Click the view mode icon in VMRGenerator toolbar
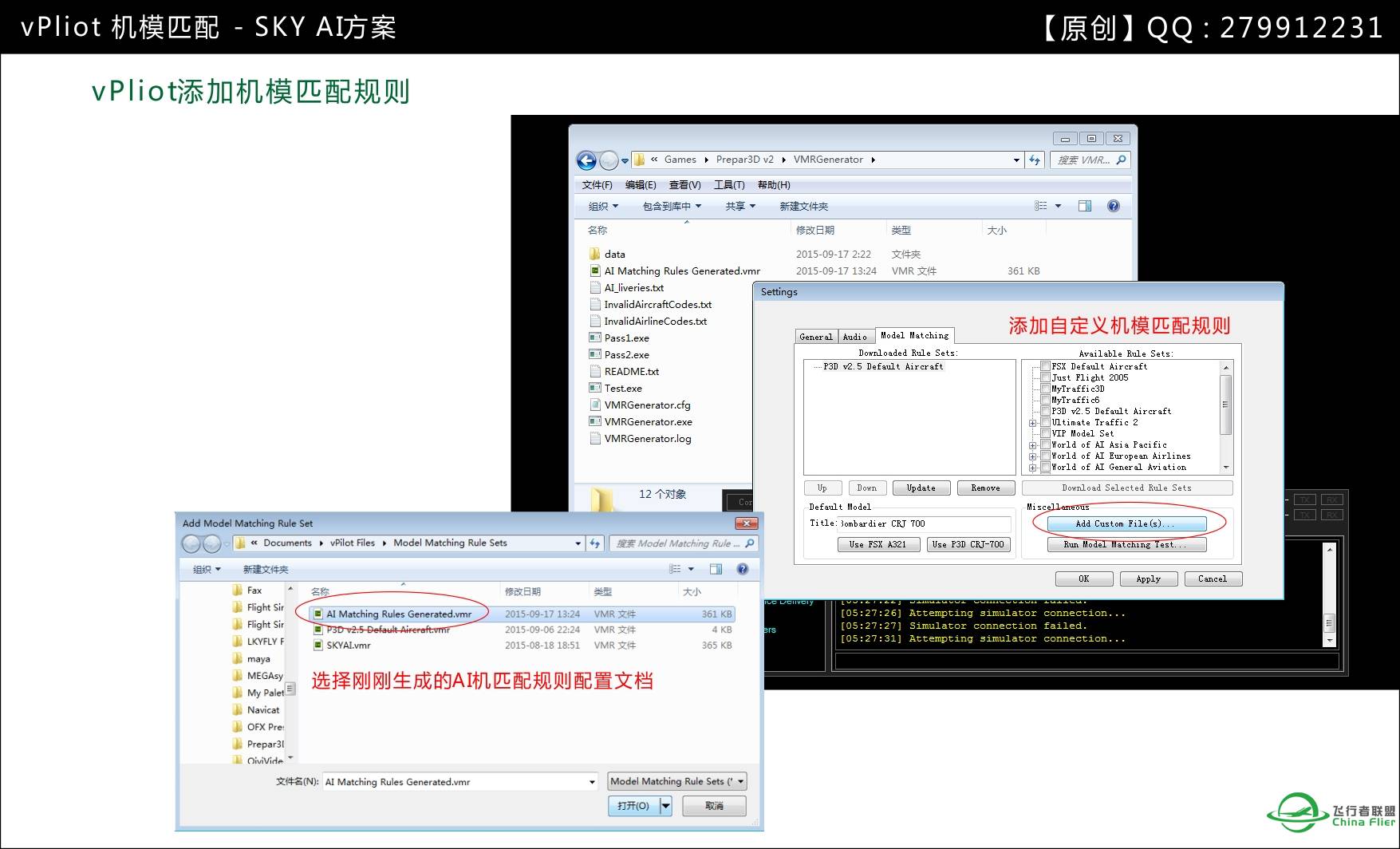This screenshot has height=849, width=1400. (1041, 206)
